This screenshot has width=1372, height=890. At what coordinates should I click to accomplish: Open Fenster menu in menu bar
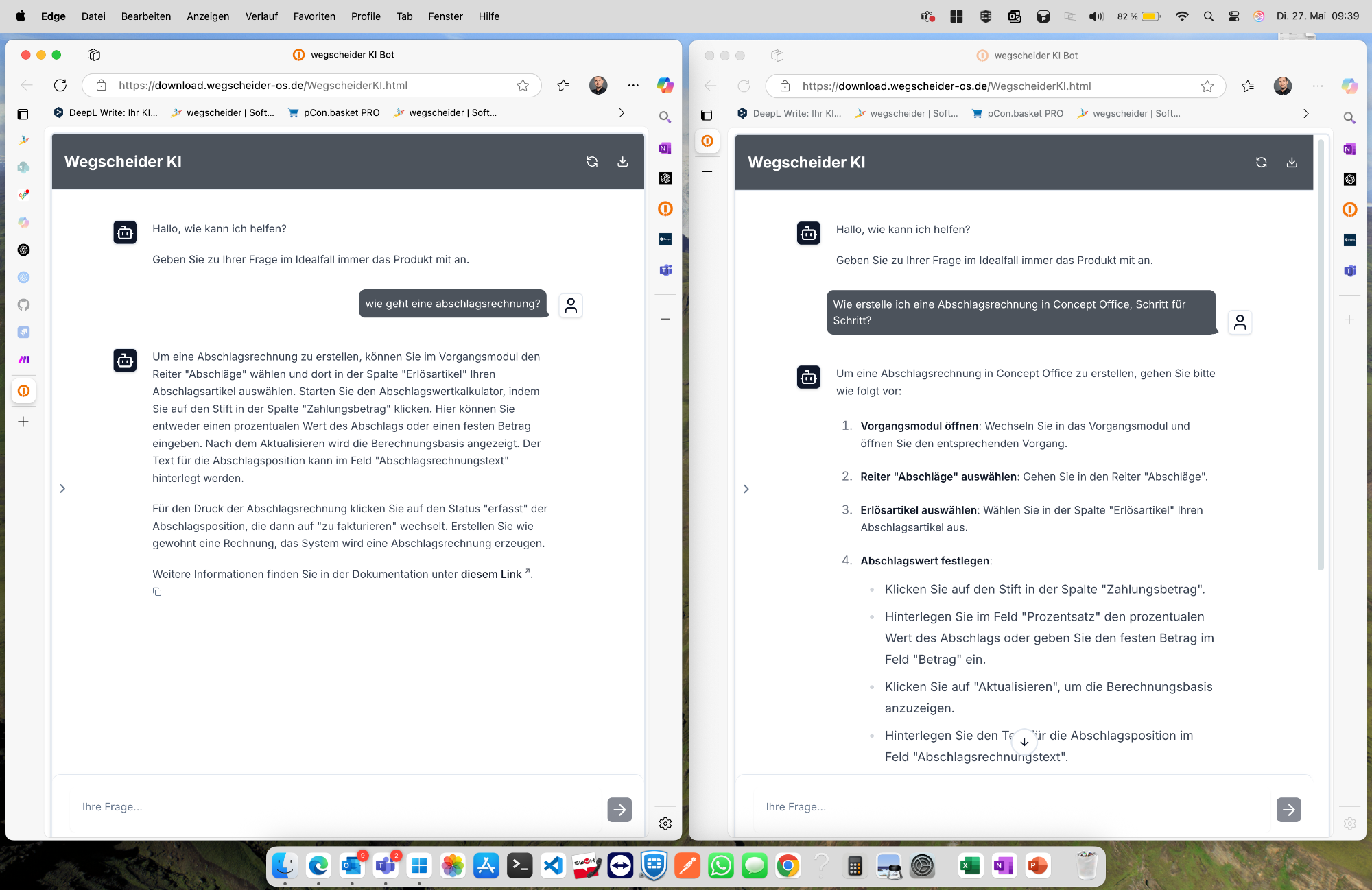[445, 16]
